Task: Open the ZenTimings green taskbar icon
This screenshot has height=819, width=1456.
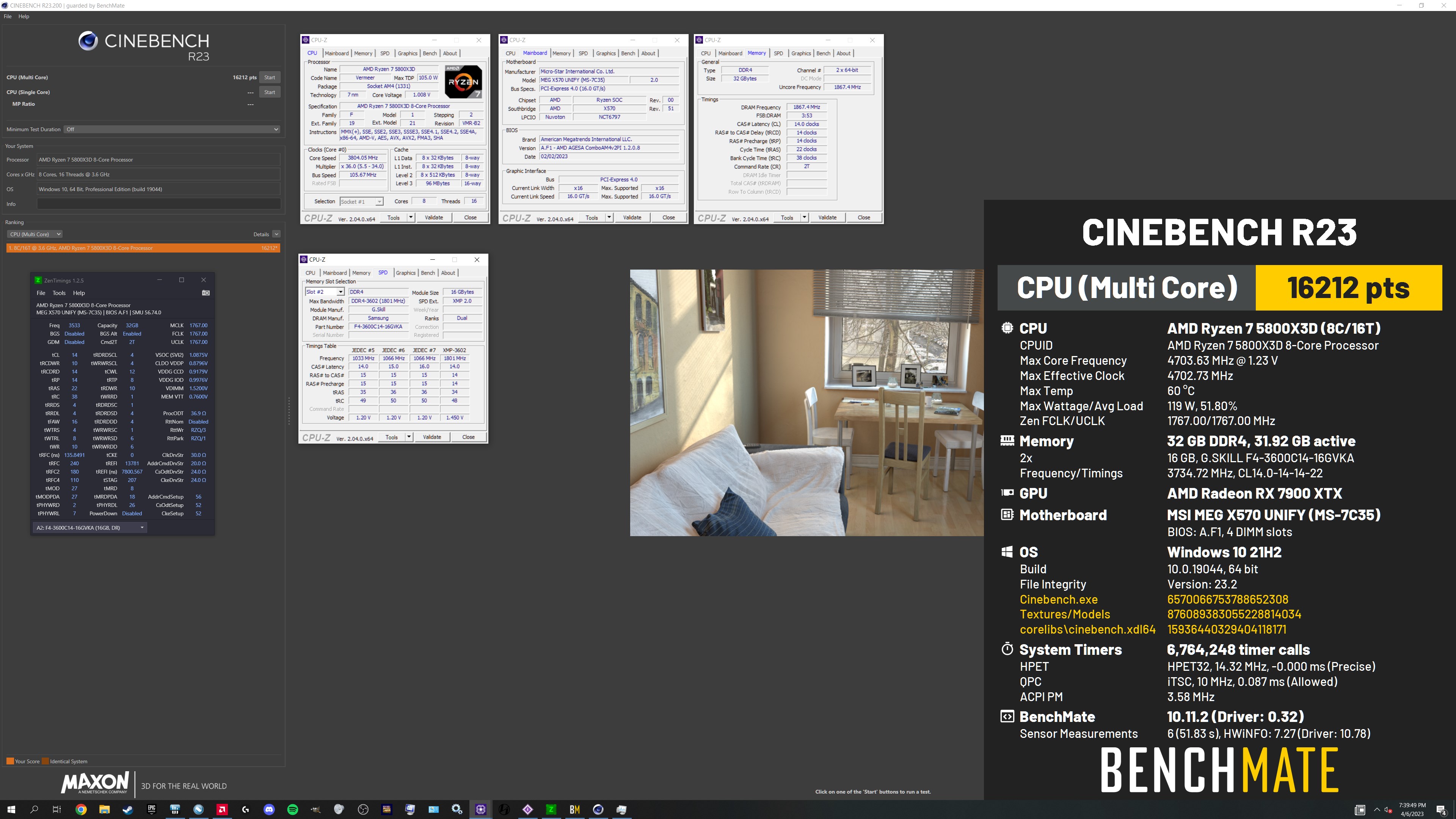Action: 551,810
